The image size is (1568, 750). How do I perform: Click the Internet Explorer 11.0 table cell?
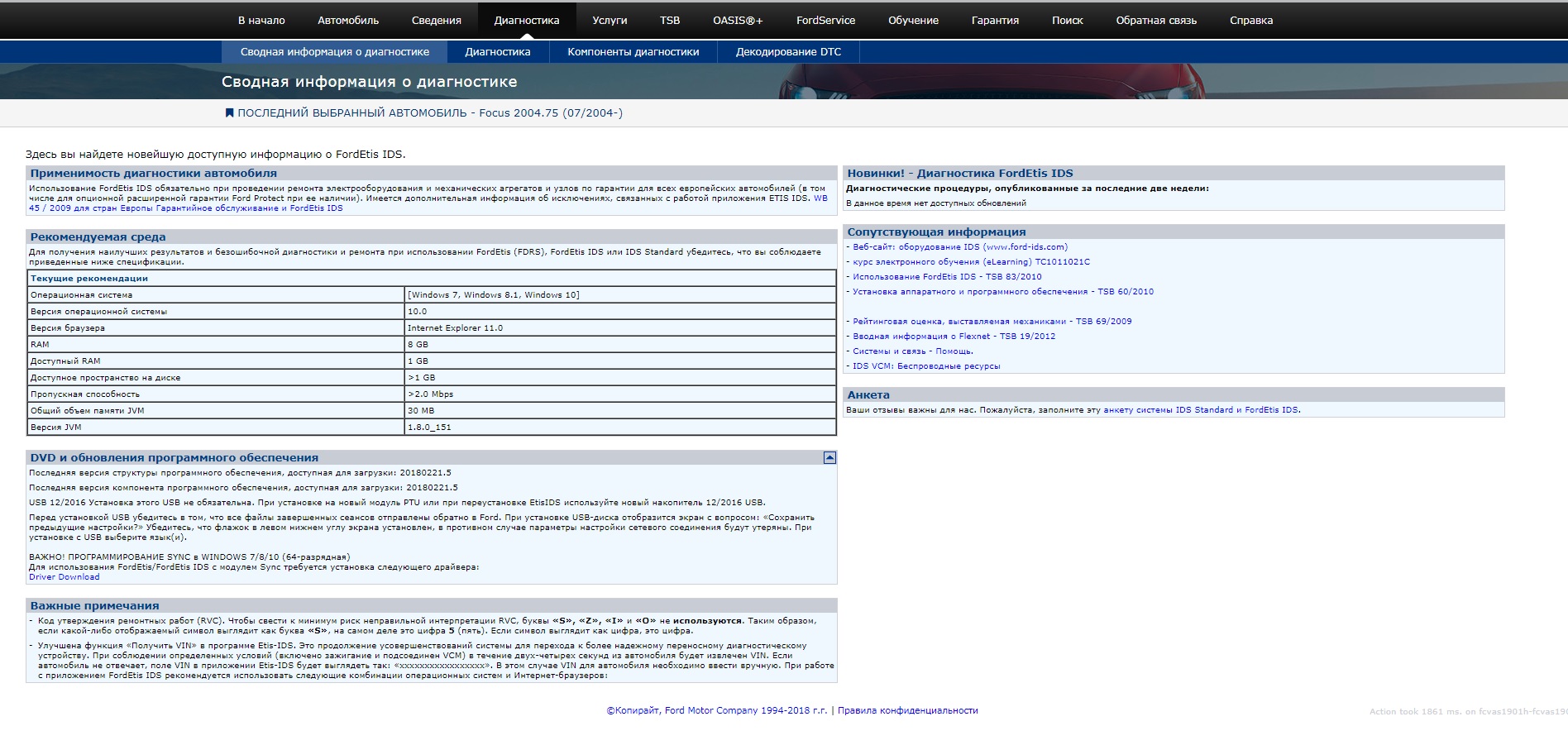pos(620,327)
